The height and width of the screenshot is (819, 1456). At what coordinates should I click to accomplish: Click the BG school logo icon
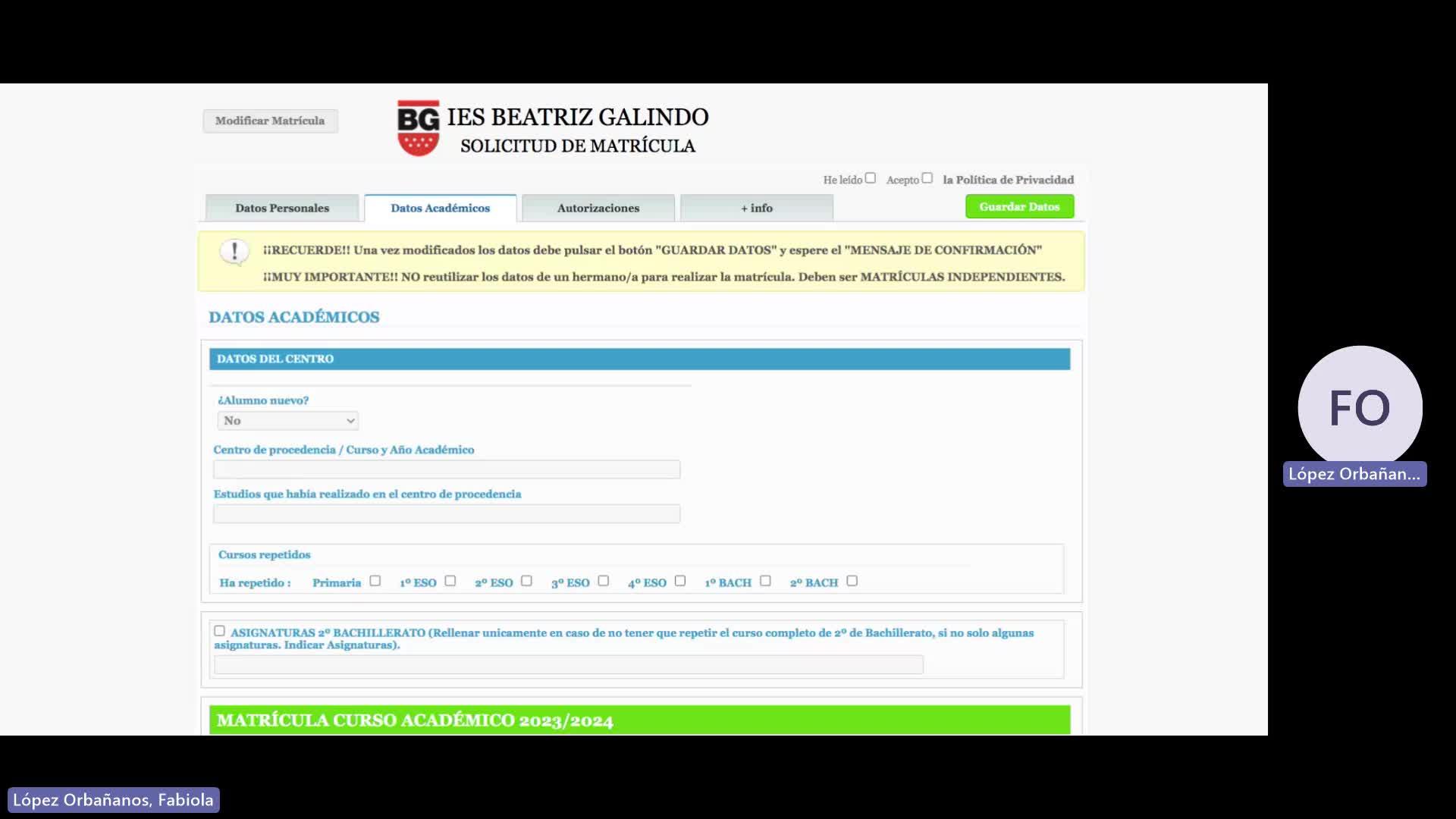[x=418, y=128]
